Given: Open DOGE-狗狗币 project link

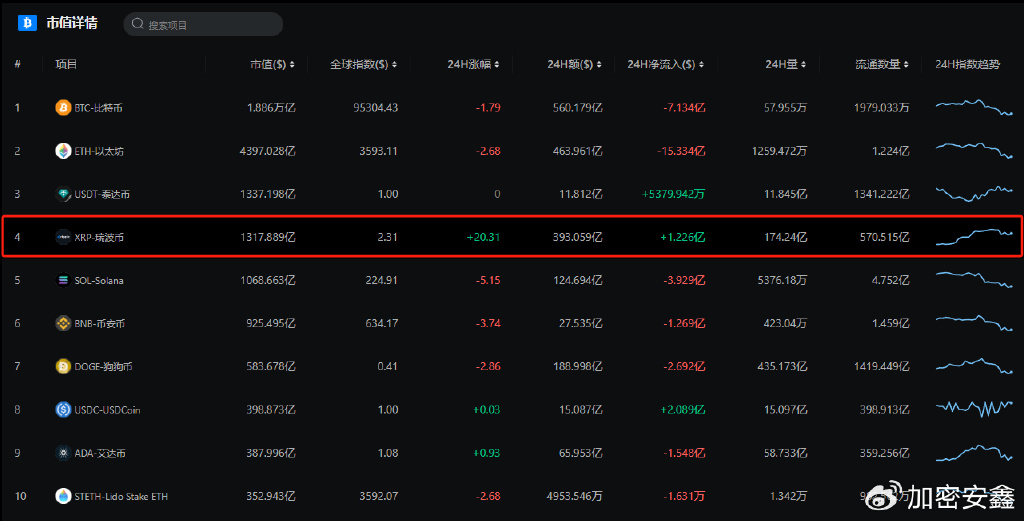Looking at the screenshot, I should click(103, 366).
